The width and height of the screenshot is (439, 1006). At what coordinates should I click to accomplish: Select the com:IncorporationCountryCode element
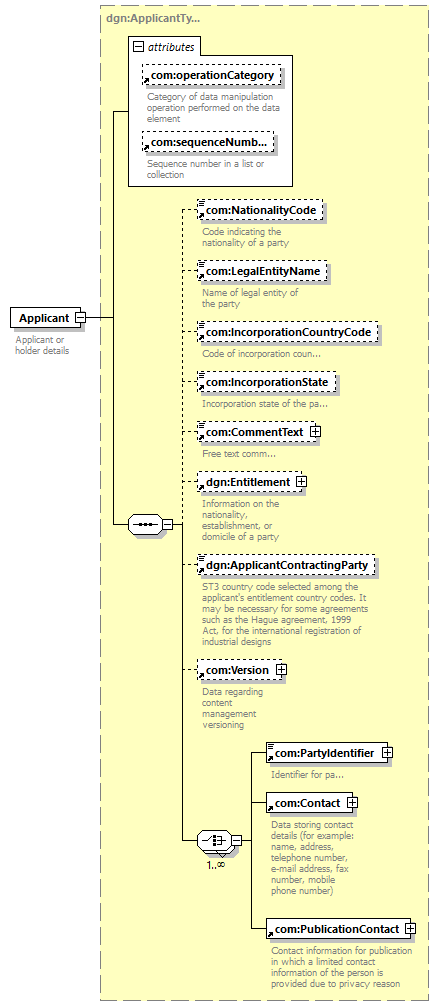click(288, 333)
